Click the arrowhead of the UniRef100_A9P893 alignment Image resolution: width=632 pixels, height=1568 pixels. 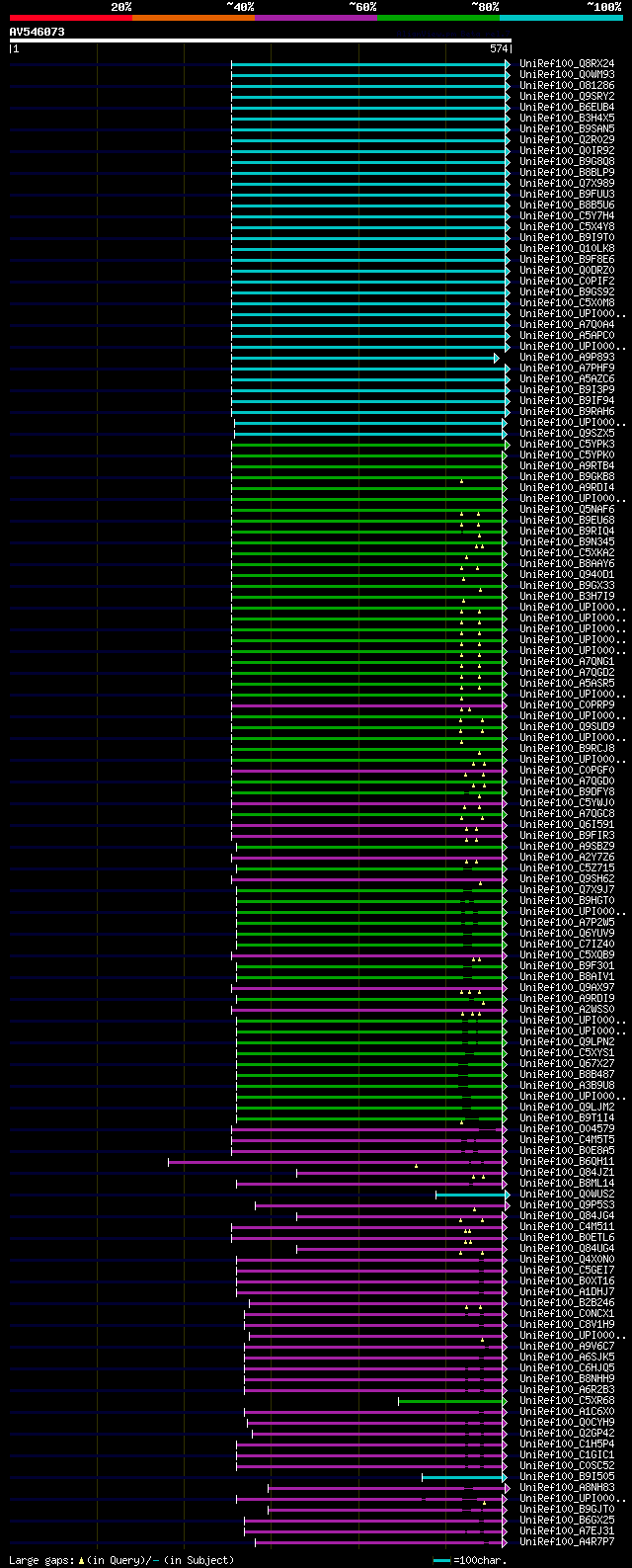(x=498, y=358)
